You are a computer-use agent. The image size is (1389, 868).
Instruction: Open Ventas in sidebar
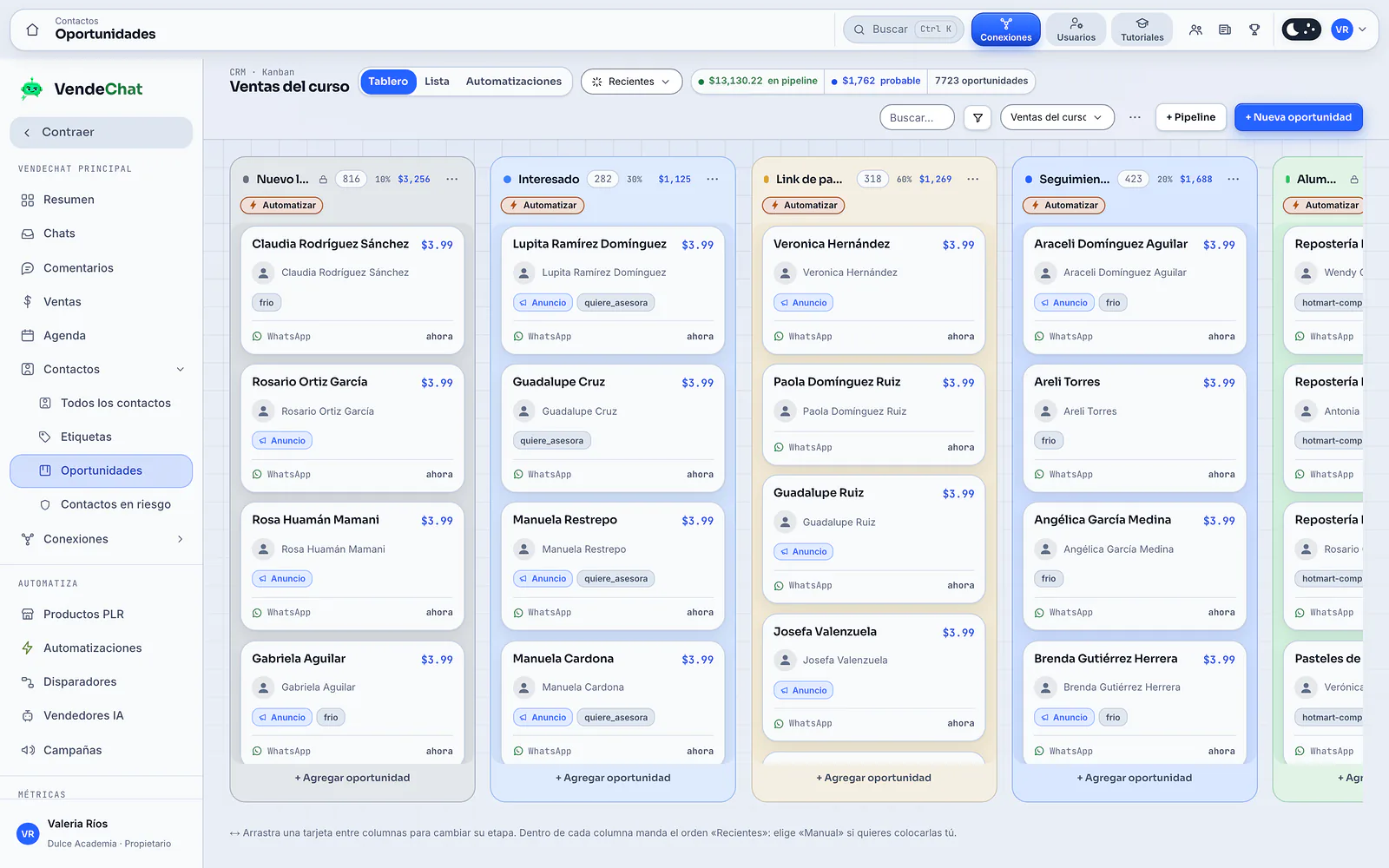[101, 302]
